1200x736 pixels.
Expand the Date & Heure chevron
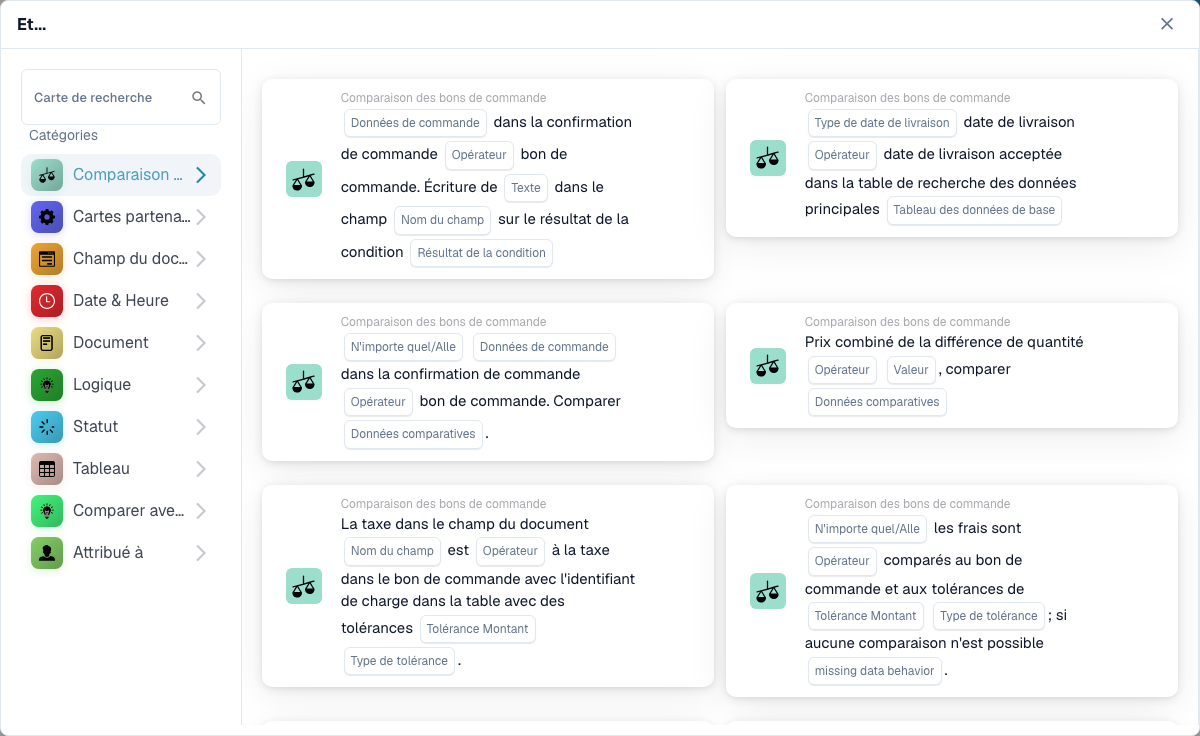201,301
